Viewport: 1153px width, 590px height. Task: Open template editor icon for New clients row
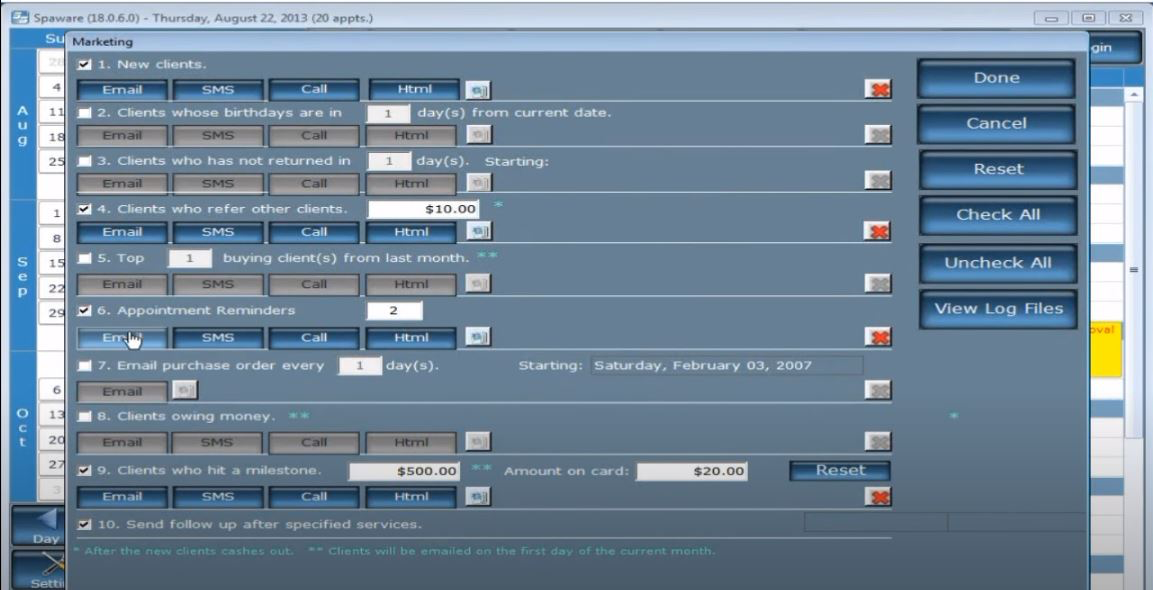click(478, 90)
